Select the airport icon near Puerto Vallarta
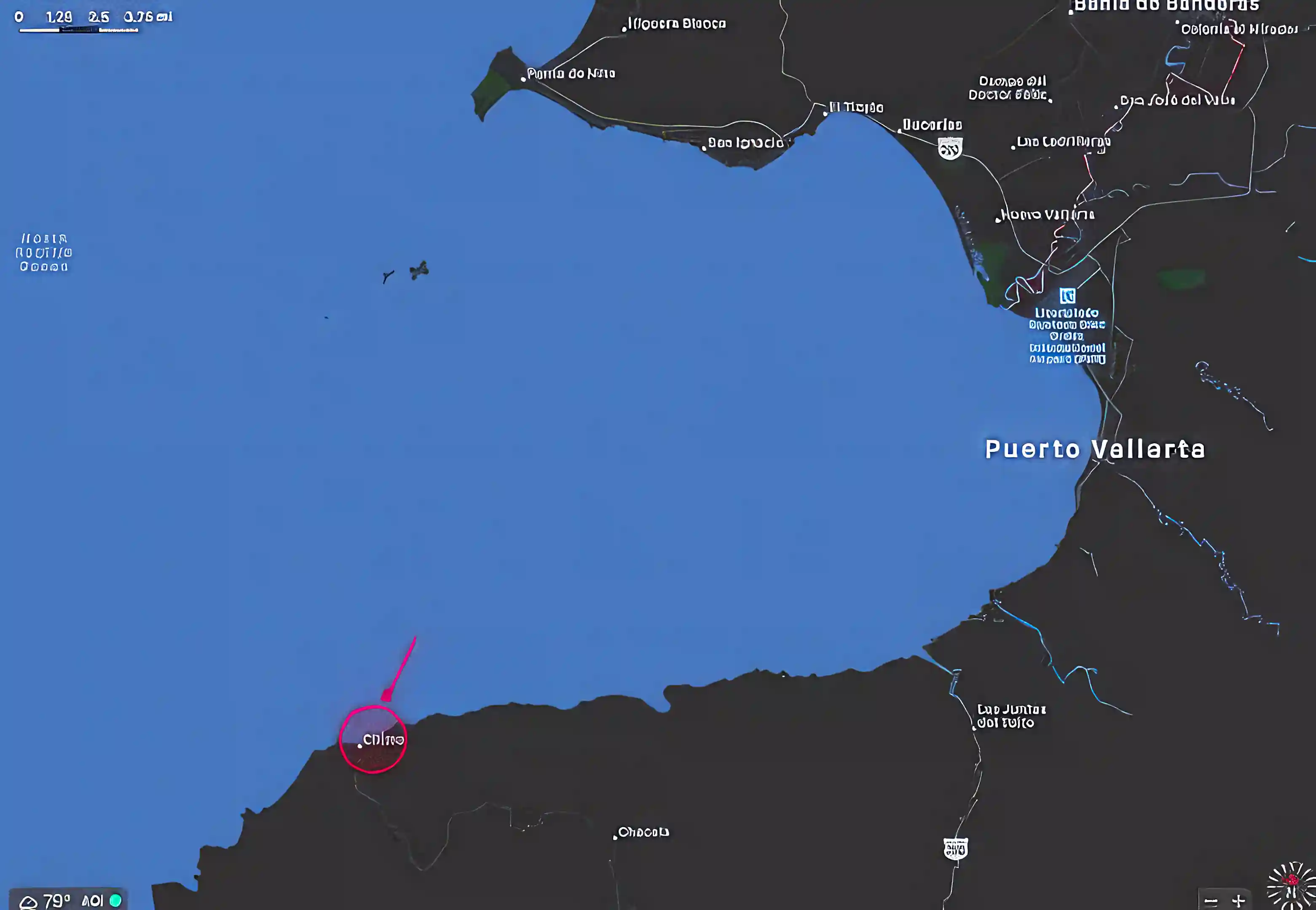The width and height of the screenshot is (1316, 910). [1067, 296]
